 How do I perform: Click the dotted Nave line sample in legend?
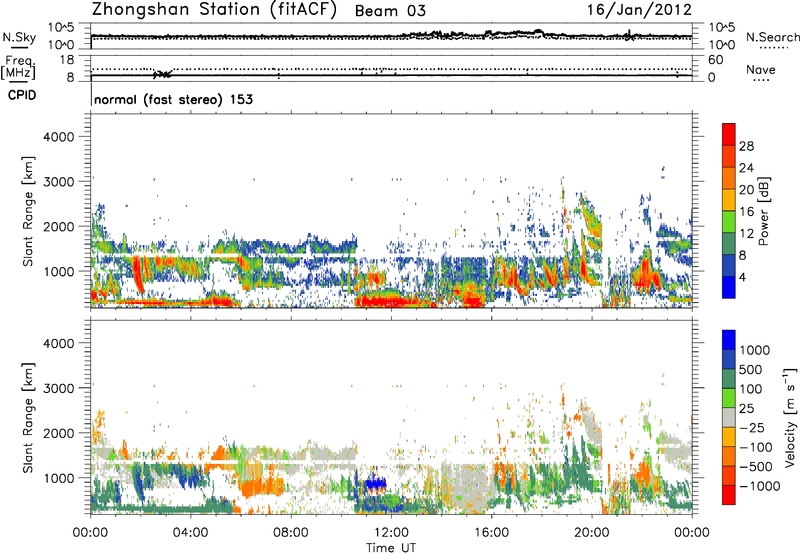pyautogui.click(x=761, y=80)
